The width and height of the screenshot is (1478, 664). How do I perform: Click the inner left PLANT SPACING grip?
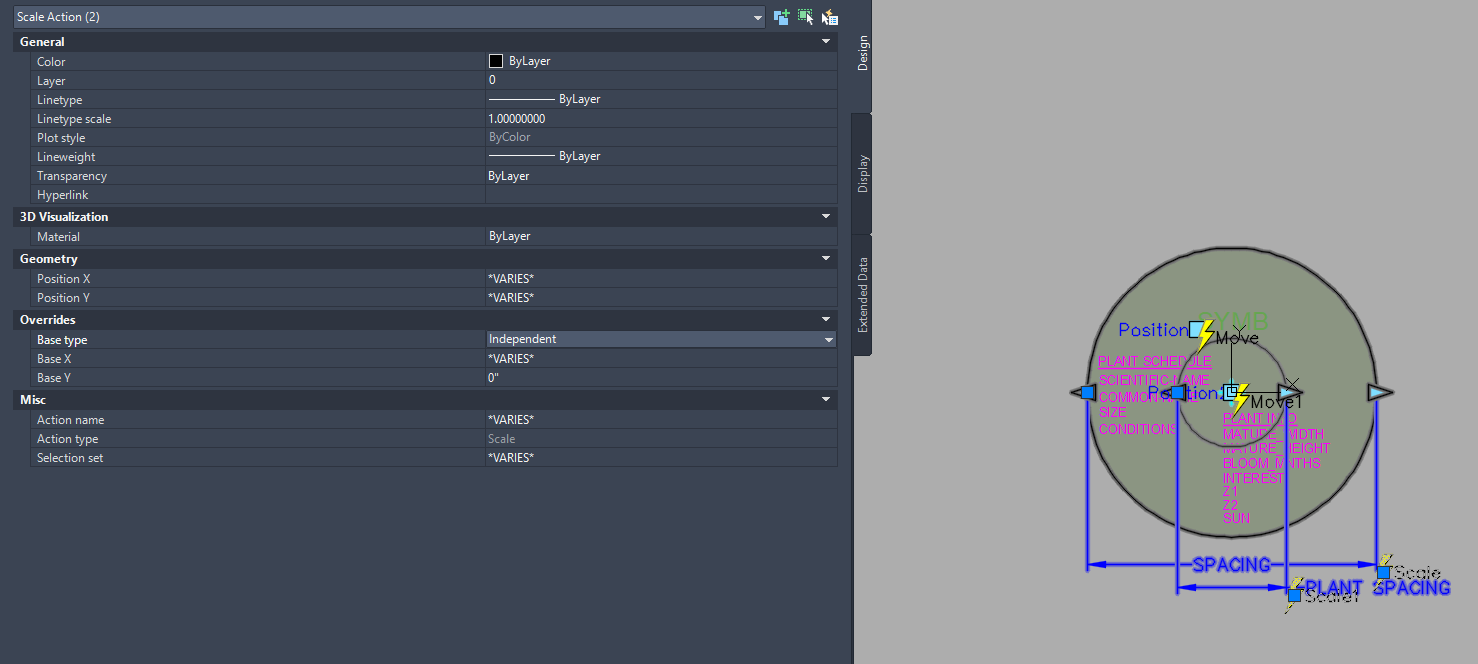(1174, 393)
